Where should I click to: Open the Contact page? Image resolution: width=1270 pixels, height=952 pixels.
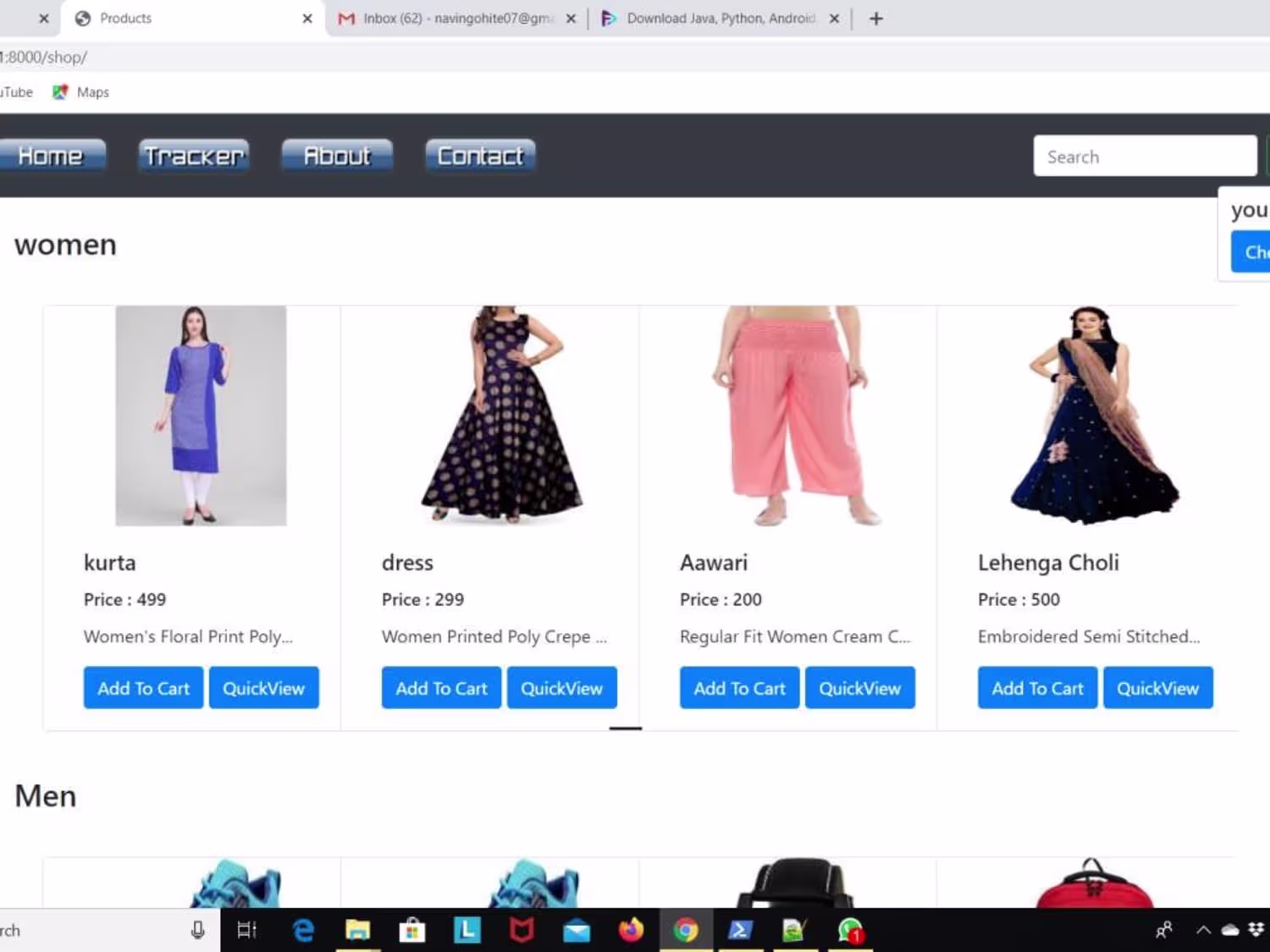tap(481, 156)
